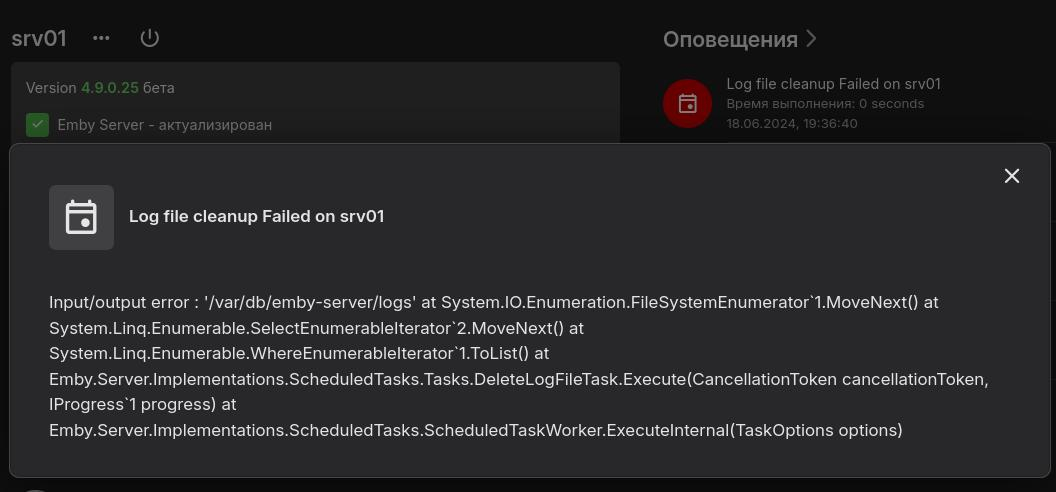Open the three-dots menu next to srv01

(x=101, y=38)
